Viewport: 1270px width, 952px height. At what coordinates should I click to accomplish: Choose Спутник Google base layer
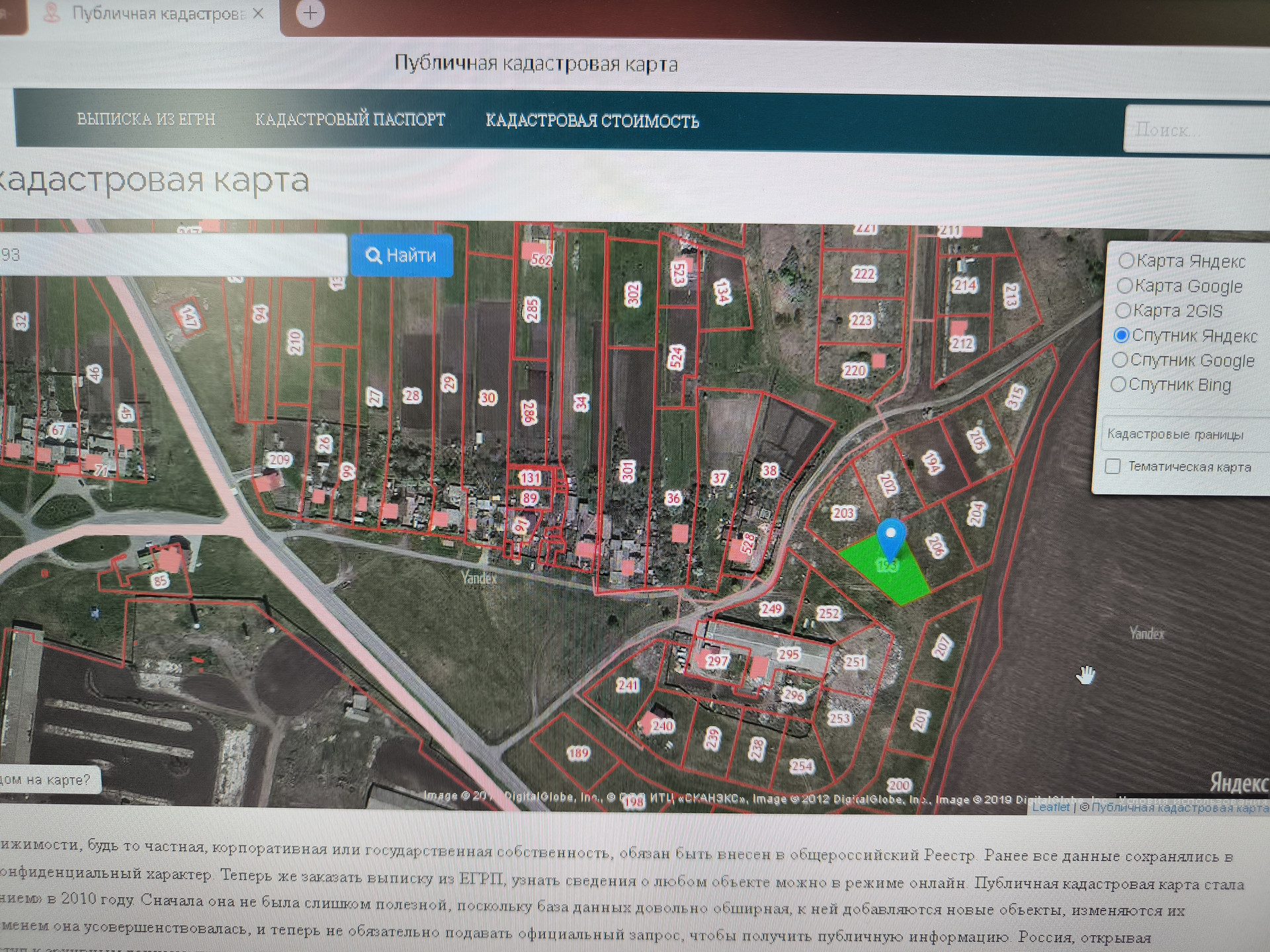(1120, 360)
